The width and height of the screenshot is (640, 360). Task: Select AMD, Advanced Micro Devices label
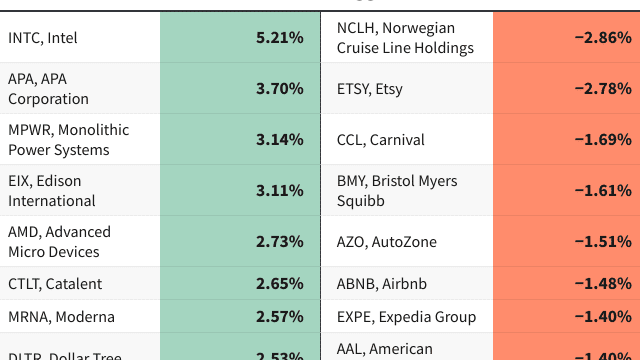pos(59,242)
